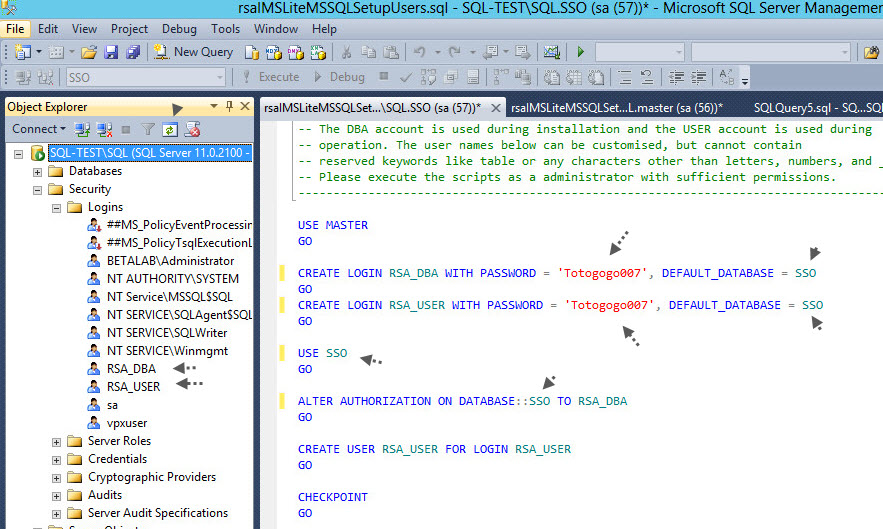The width and height of the screenshot is (883, 529).
Task: Click the Open File folder icon
Action: coord(88,52)
